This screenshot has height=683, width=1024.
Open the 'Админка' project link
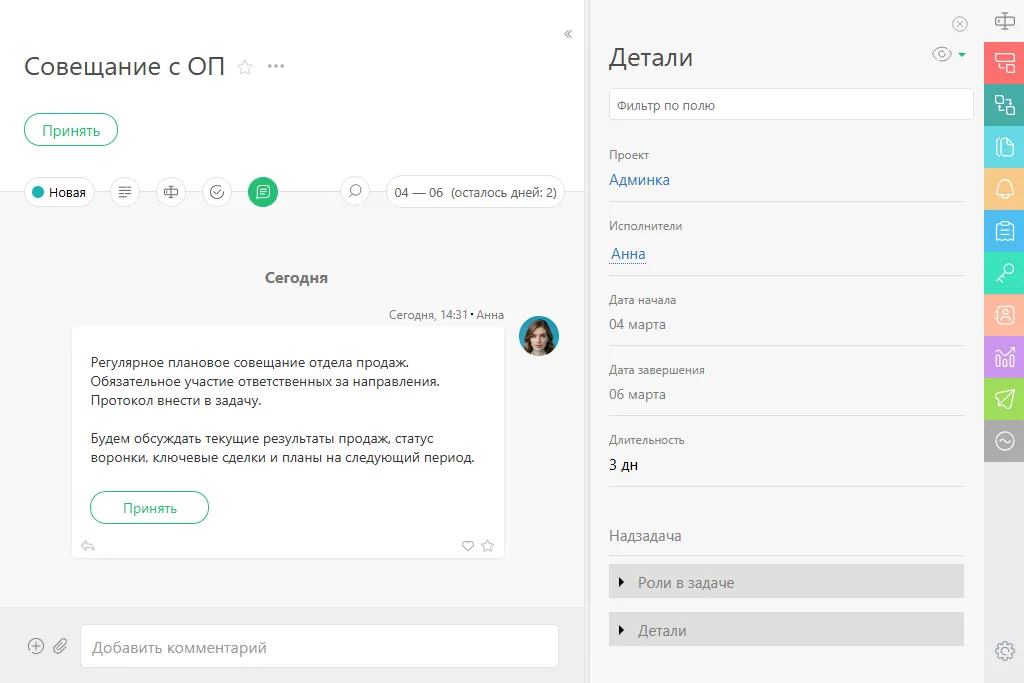coord(639,179)
